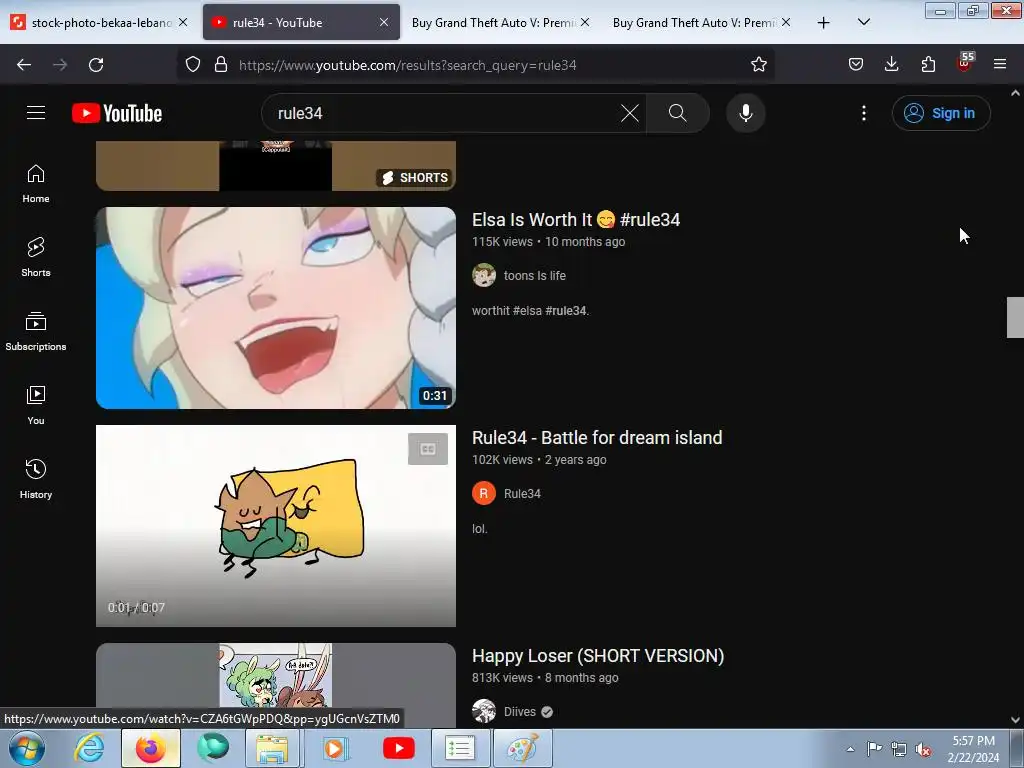Start voice search with microphone icon

[x=746, y=113]
